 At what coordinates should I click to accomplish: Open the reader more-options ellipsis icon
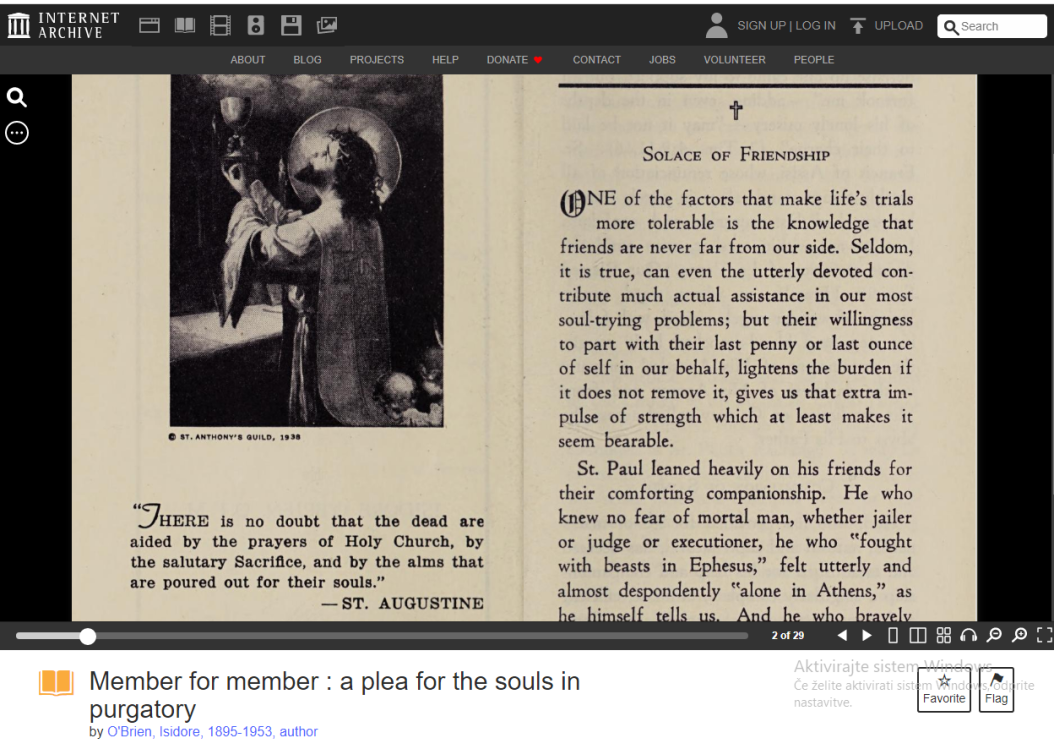pos(17,133)
